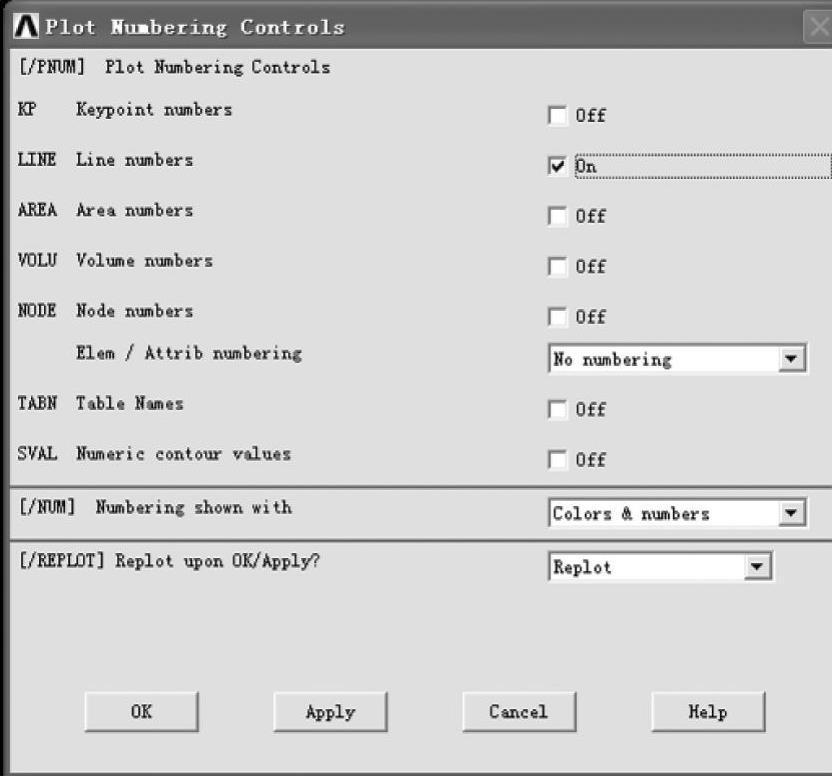Click the '[/NUM] Numbering shown with' label
This screenshot has height=776, width=832.
(x=155, y=507)
